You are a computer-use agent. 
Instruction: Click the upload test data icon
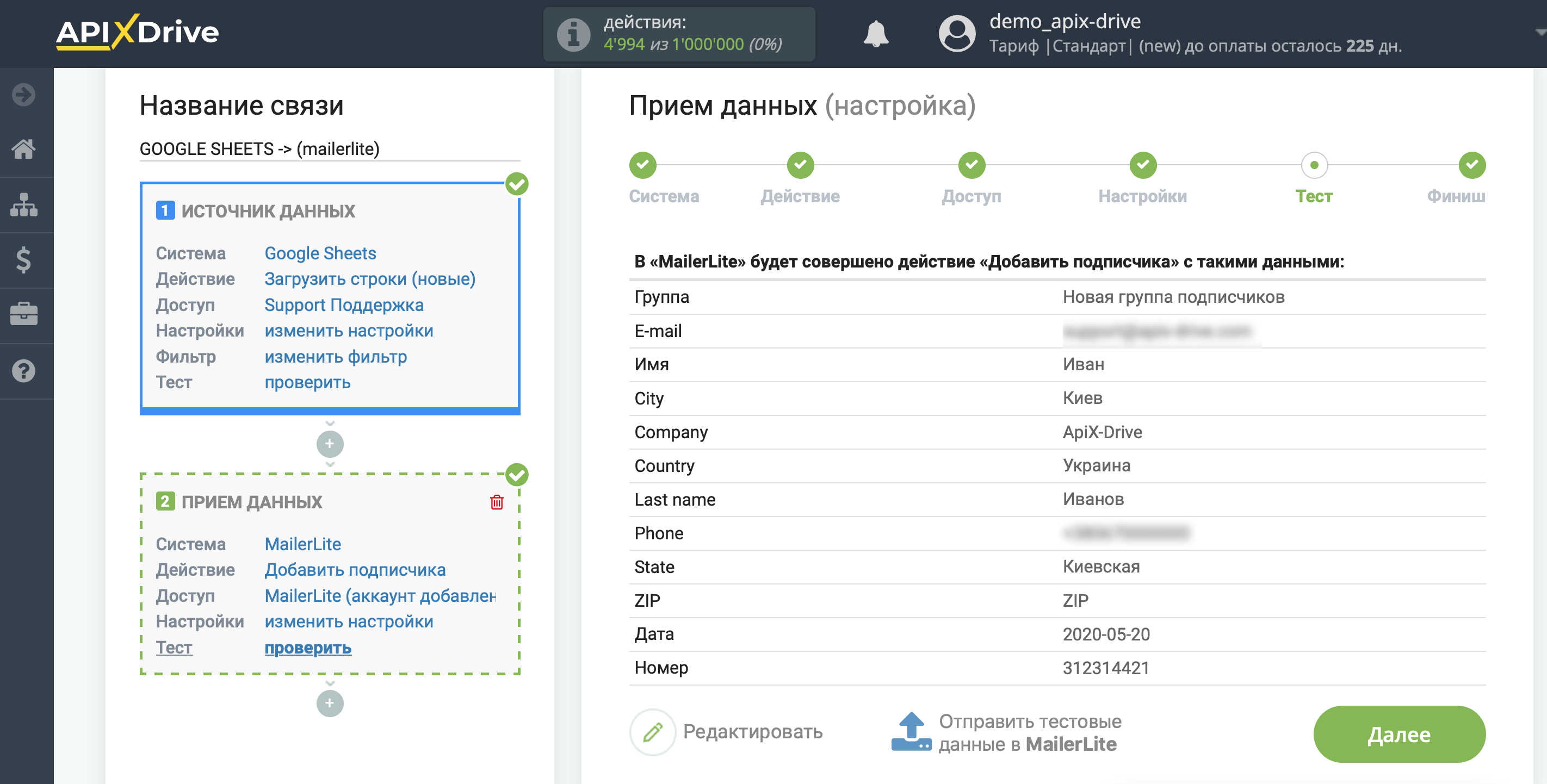[911, 731]
